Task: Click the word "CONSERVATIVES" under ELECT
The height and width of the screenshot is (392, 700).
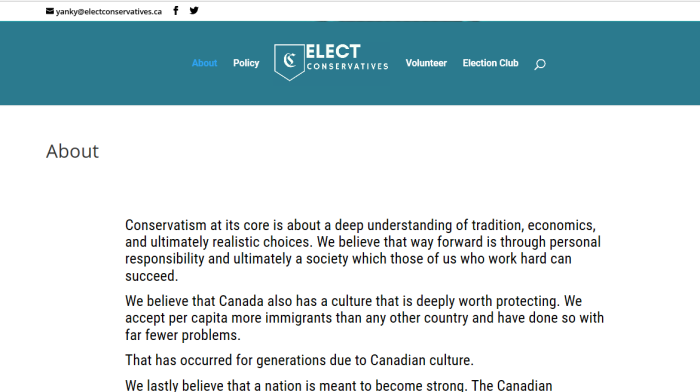Action: point(347,67)
